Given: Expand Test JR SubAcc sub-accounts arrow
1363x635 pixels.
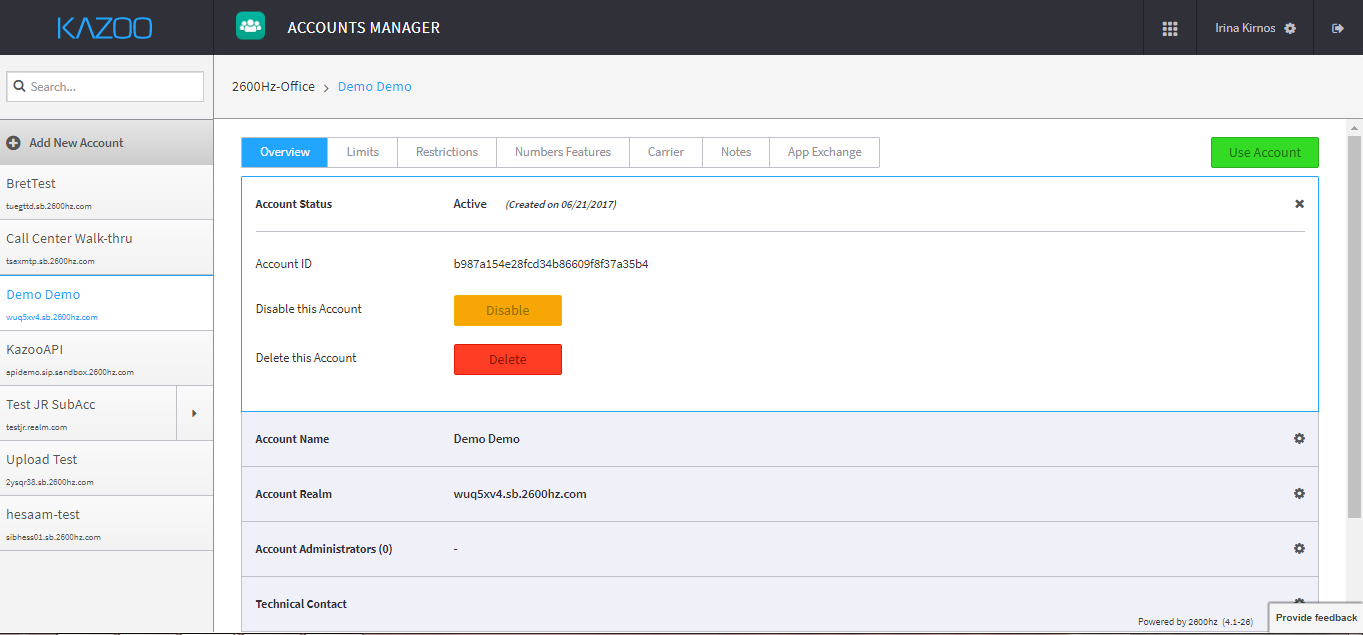Looking at the screenshot, I should (194, 413).
